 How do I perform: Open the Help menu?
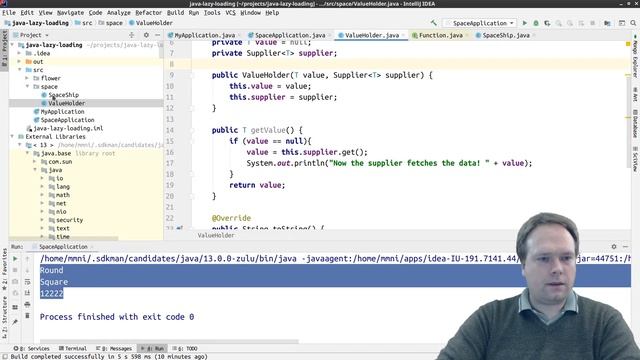272,13
